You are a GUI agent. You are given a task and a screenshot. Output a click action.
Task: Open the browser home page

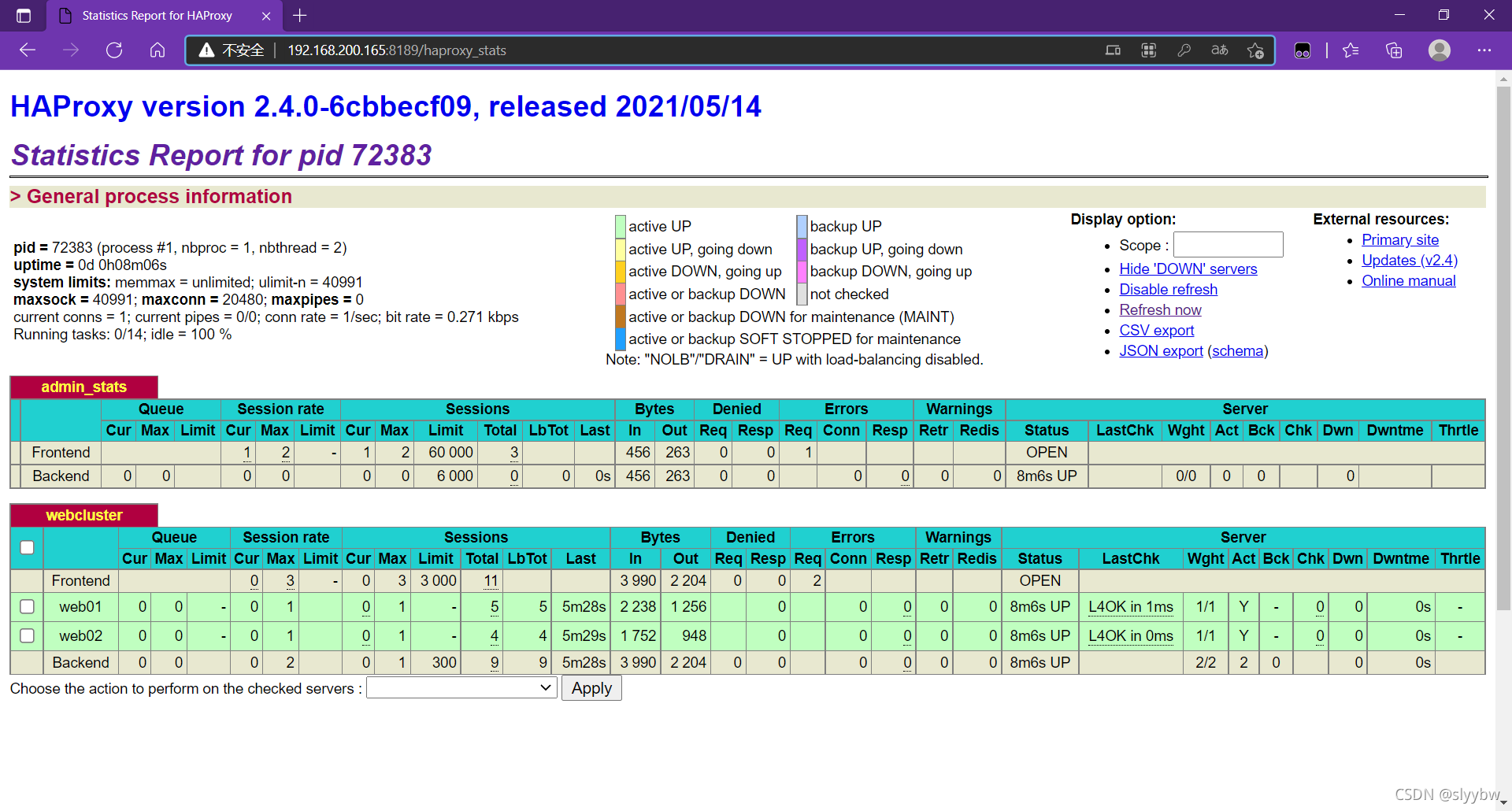(157, 50)
